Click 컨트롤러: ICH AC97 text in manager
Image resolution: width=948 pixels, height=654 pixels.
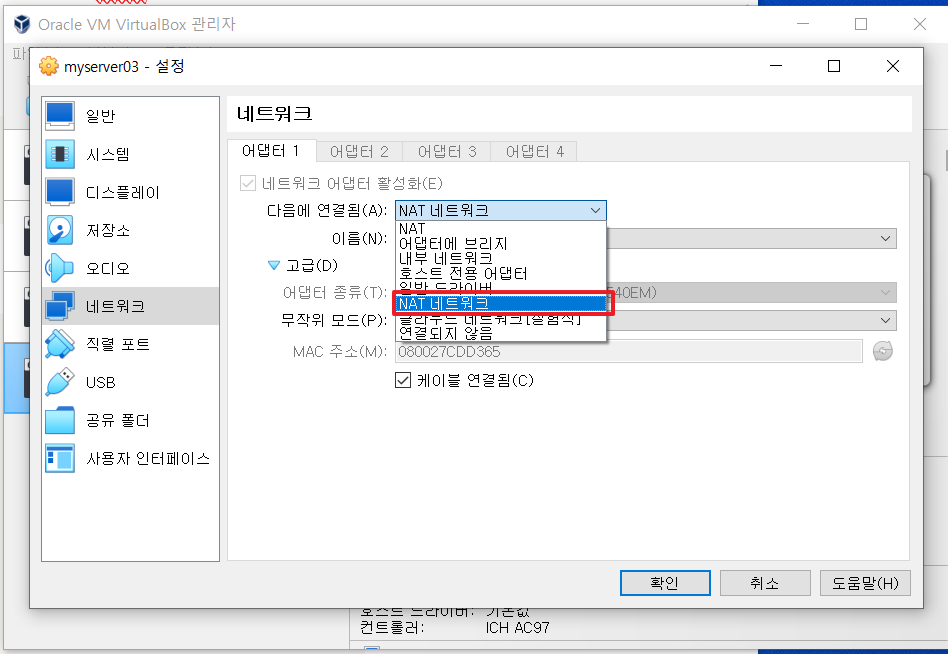[455, 628]
